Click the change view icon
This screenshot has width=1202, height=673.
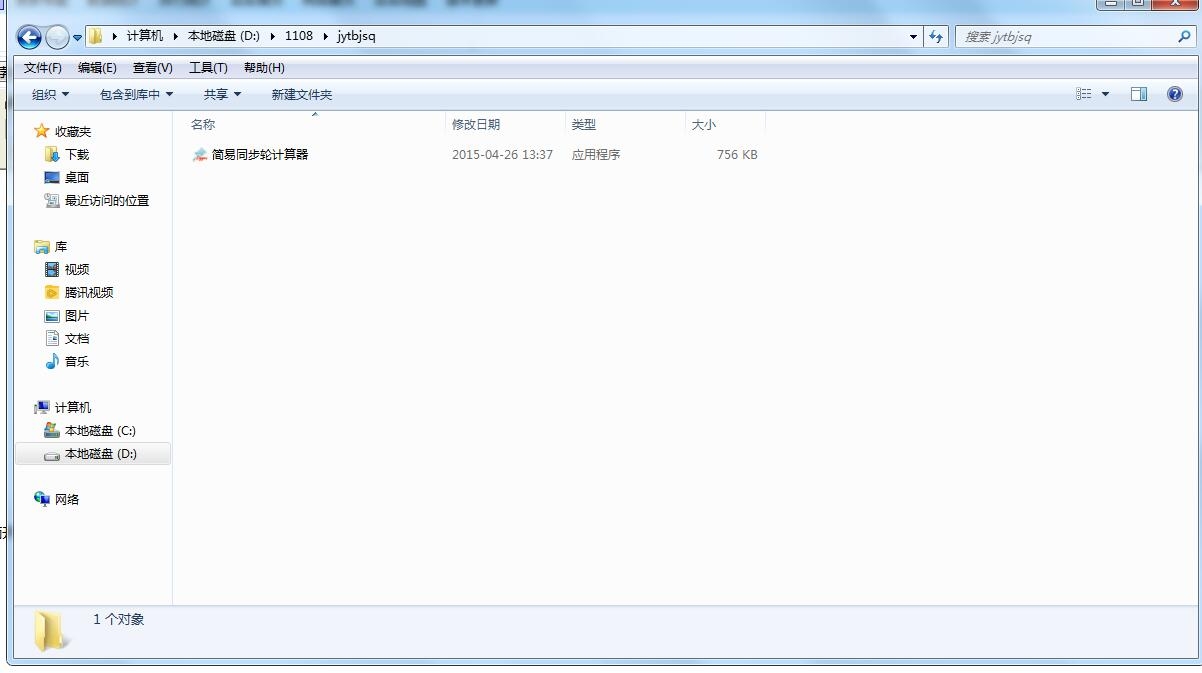tap(1084, 94)
